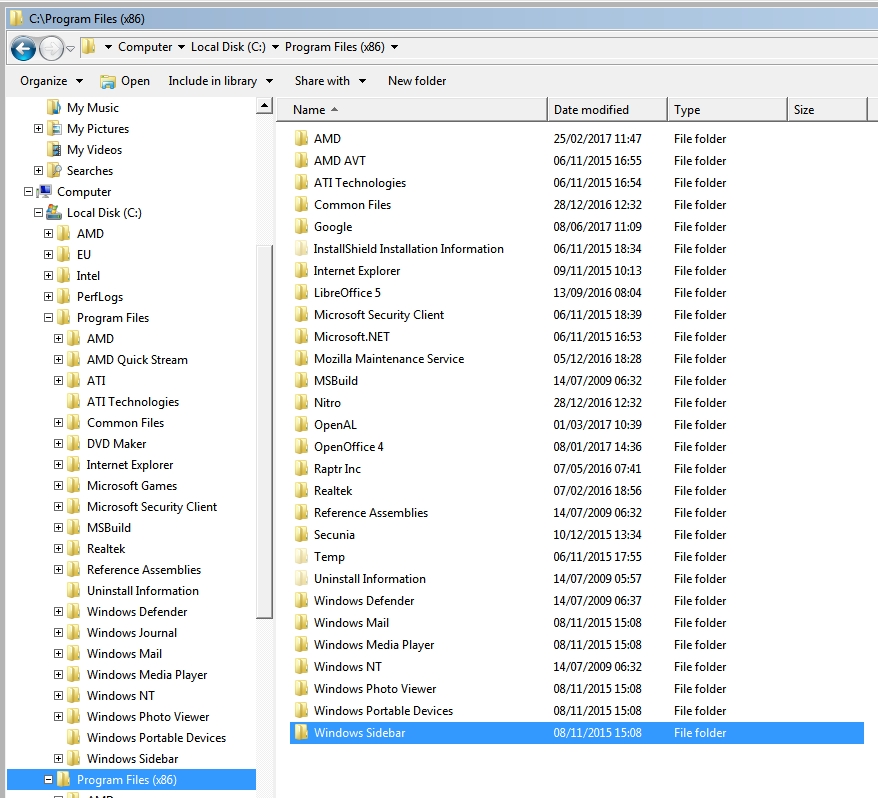Select ATI Technologies folder icon in file list
This screenshot has width=878, height=798.
[301, 183]
